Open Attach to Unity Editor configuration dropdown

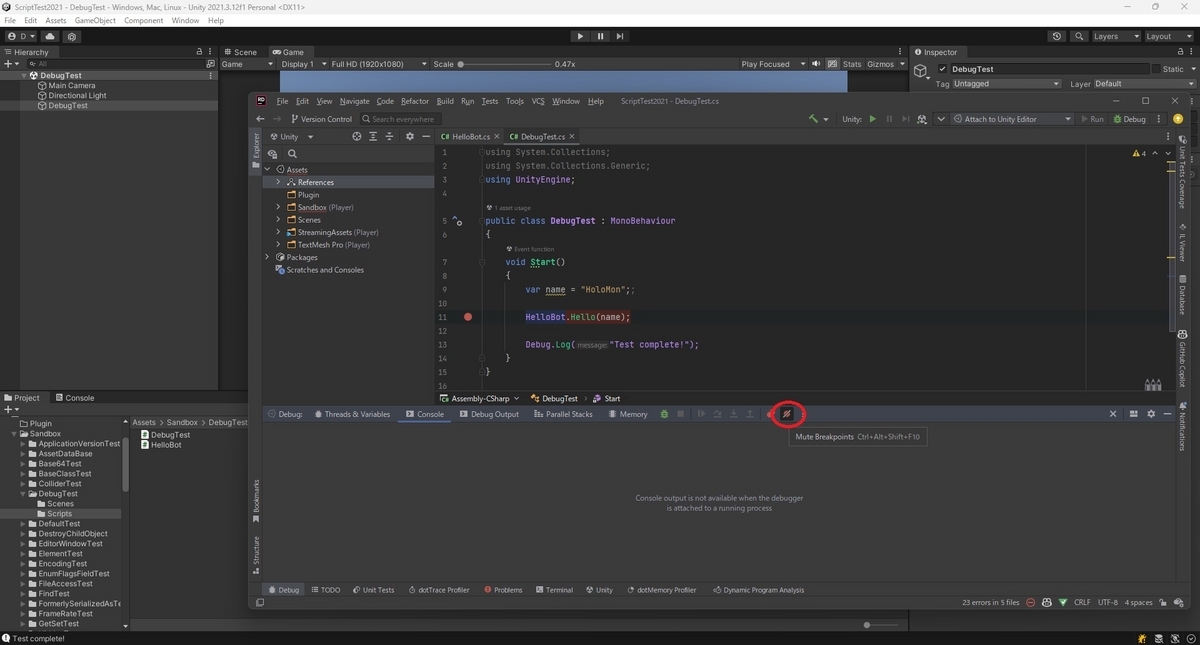click(x=1011, y=119)
